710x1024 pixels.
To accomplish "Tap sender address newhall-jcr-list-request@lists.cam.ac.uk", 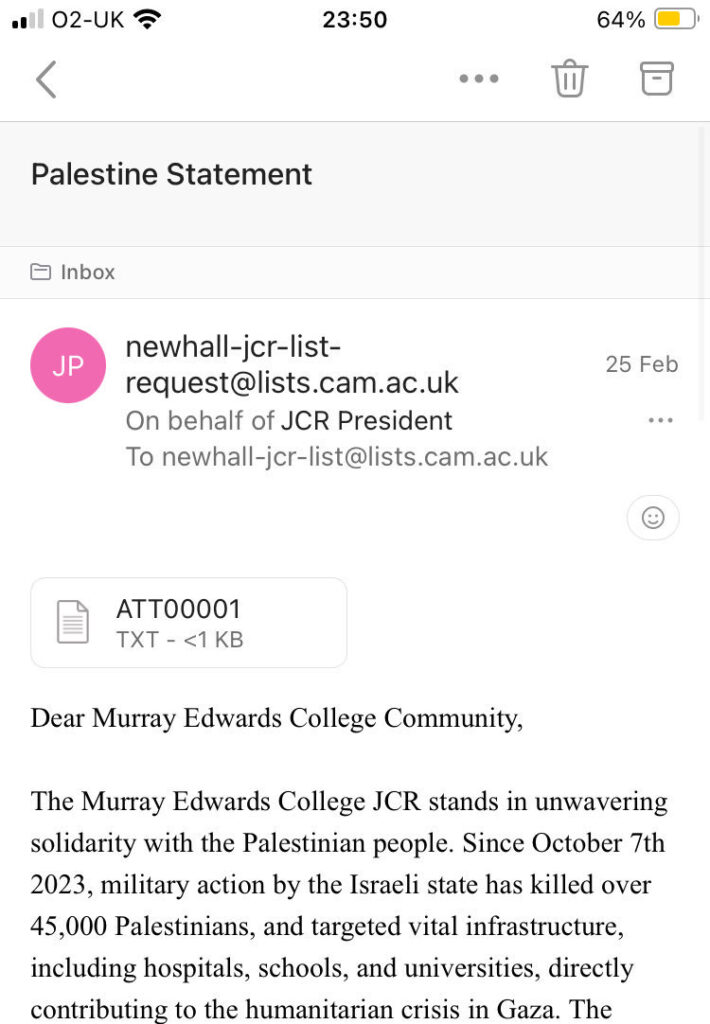I will tap(291, 365).
